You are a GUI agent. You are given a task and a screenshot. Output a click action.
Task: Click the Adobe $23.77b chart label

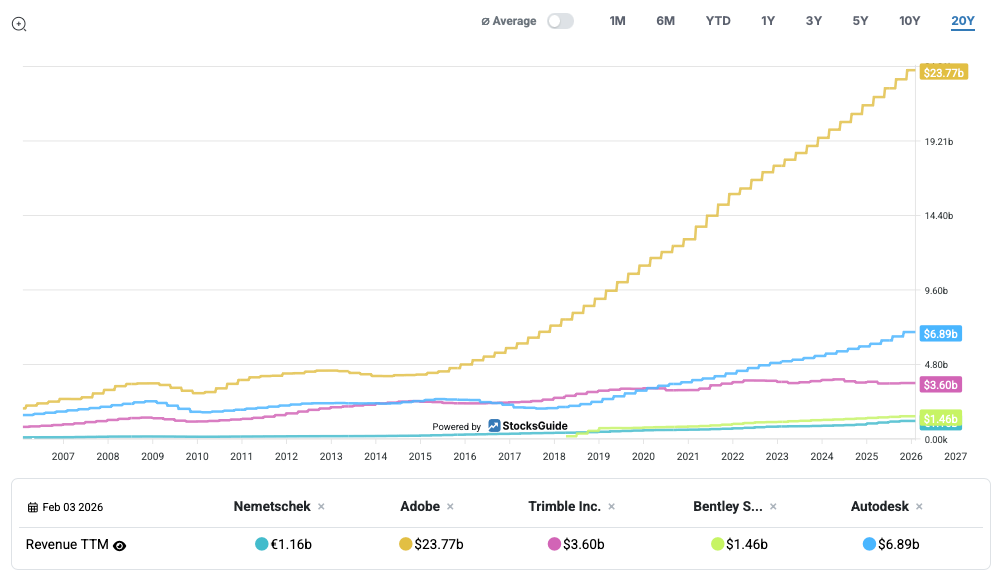(x=943, y=73)
